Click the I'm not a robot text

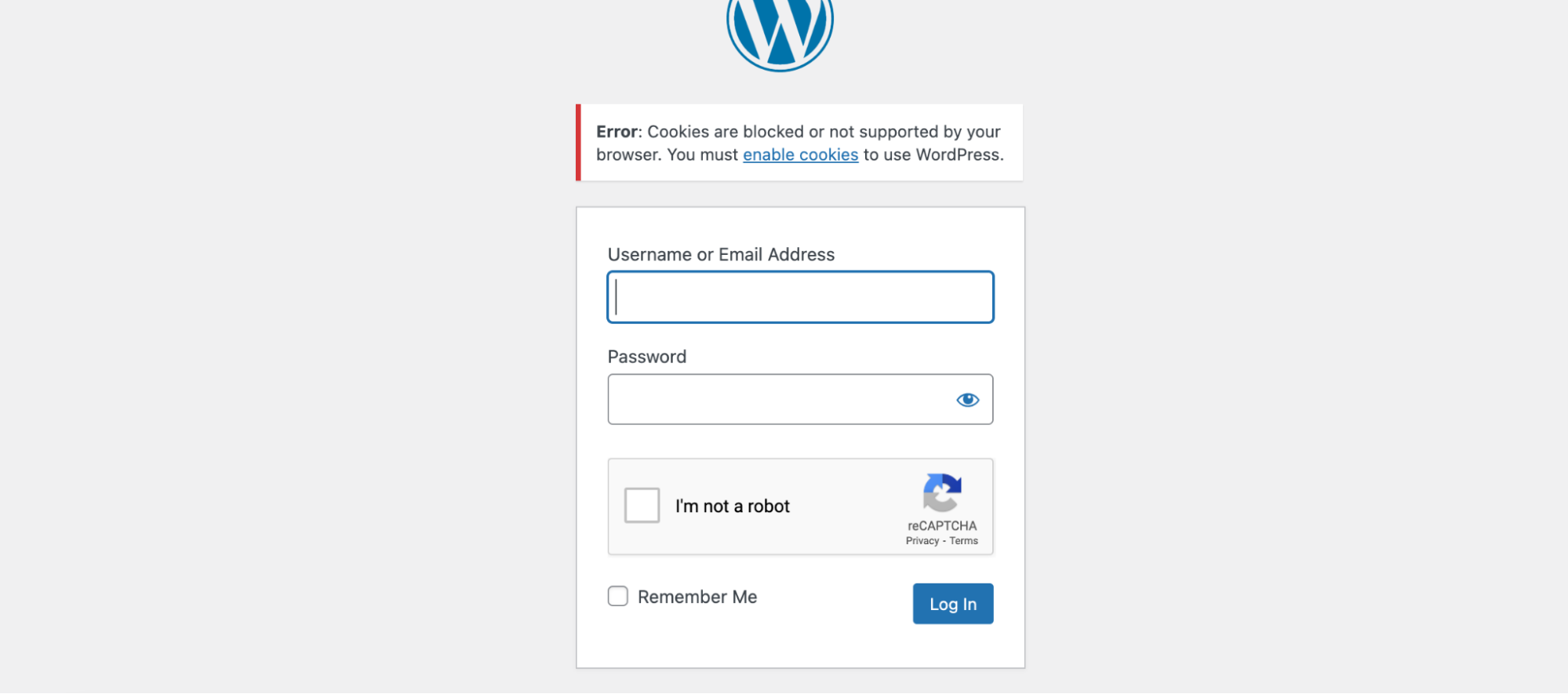[733, 507]
